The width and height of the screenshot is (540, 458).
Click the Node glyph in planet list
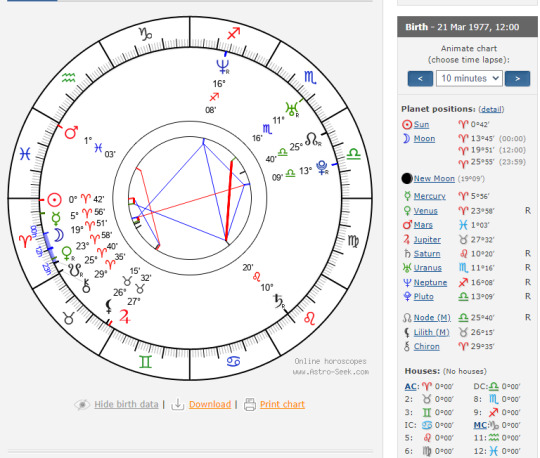(x=407, y=318)
